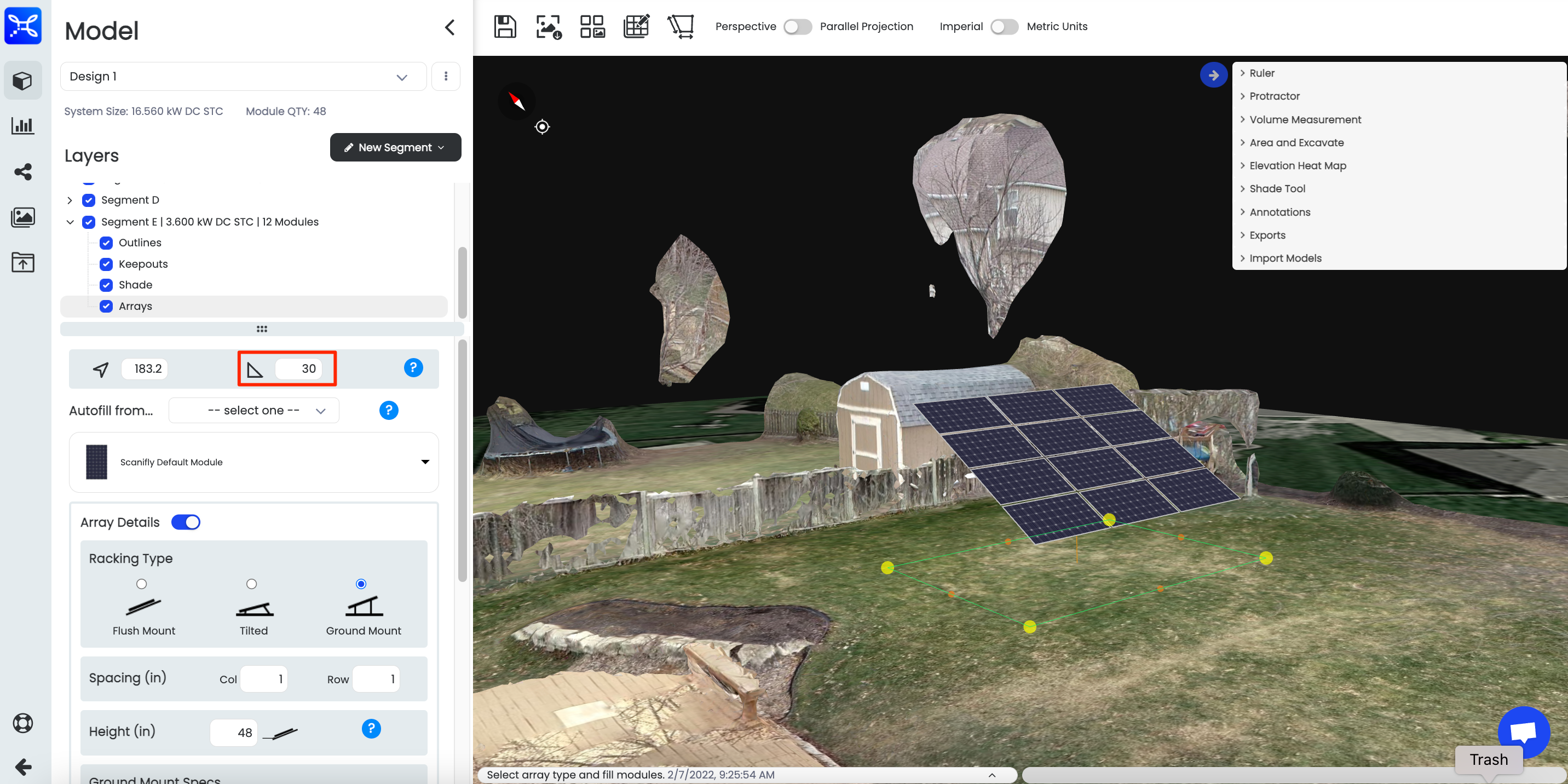Viewport: 1568px width, 784px height.
Task: Uncheck the Outlines layer checkbox
Action: (x=106, y=243)
